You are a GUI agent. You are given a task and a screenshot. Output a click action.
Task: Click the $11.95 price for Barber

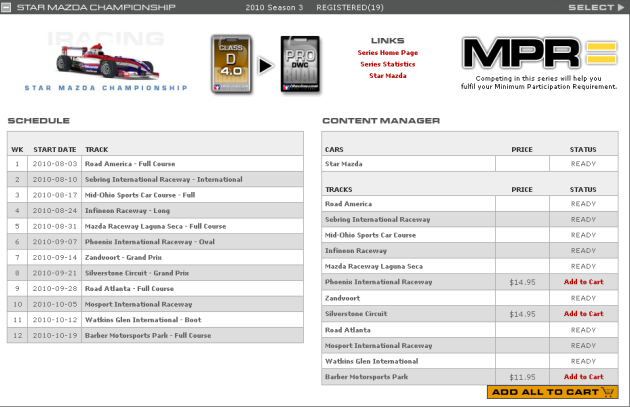click(522, 377)
